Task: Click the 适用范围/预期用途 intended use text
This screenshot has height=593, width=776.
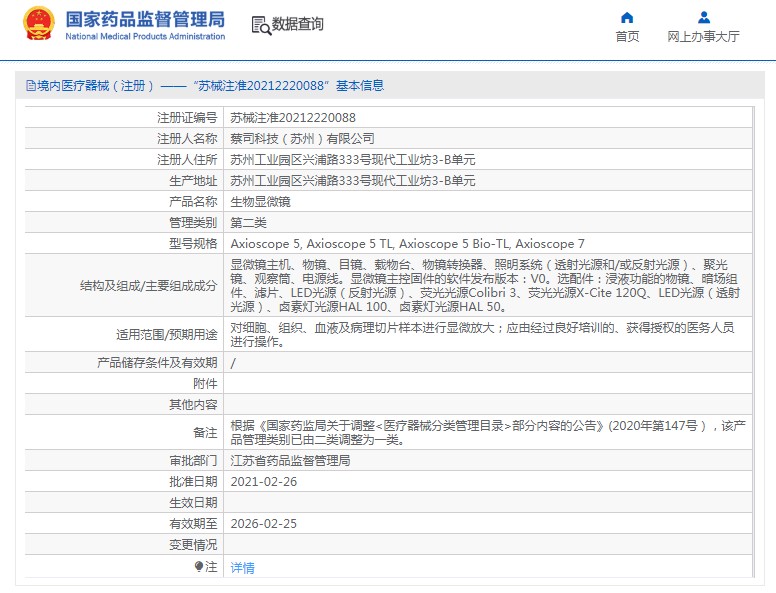Action: pyautogui.click(x=482, y=335)
